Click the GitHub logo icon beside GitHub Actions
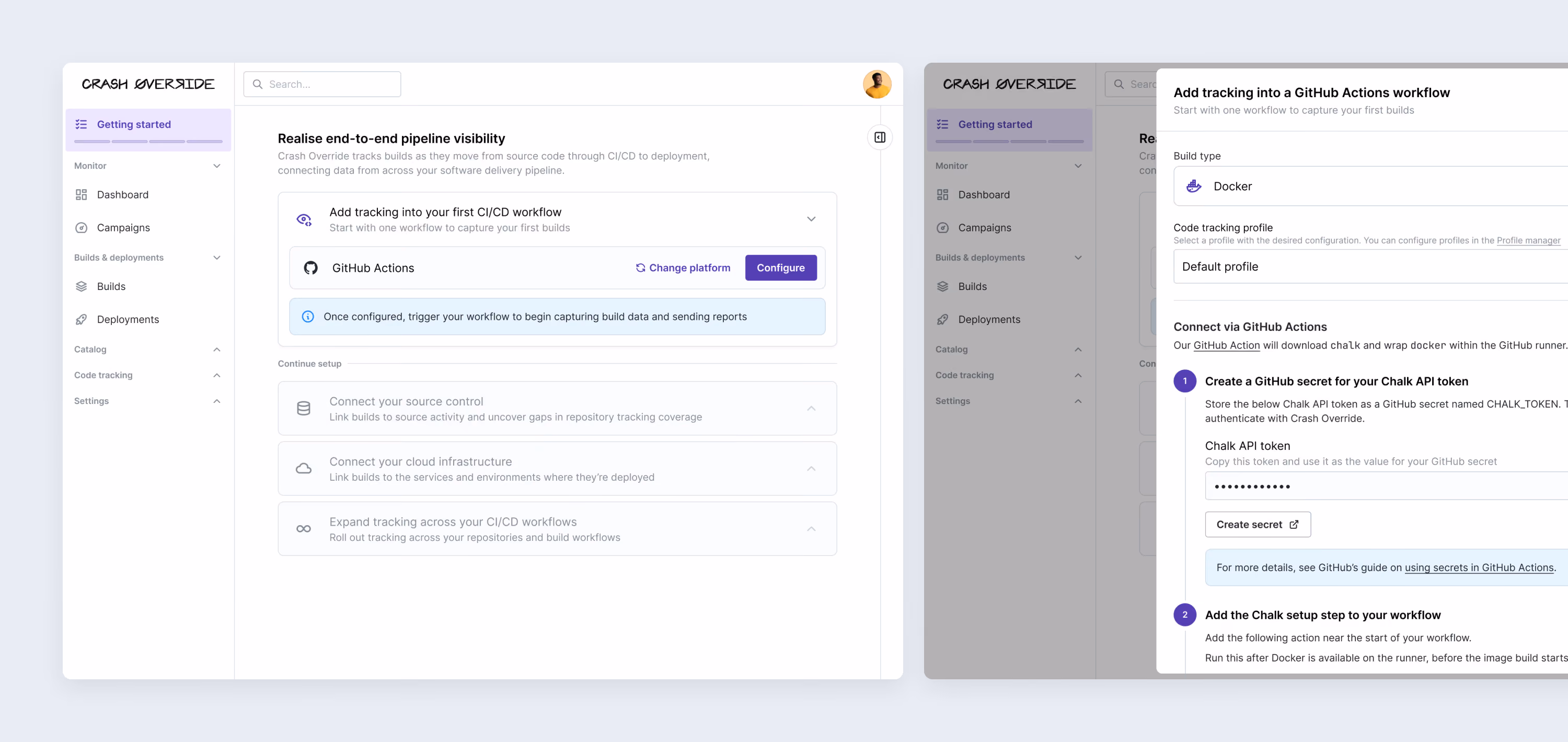This screenshot has width=1568, height=742. tap(310, 268)
